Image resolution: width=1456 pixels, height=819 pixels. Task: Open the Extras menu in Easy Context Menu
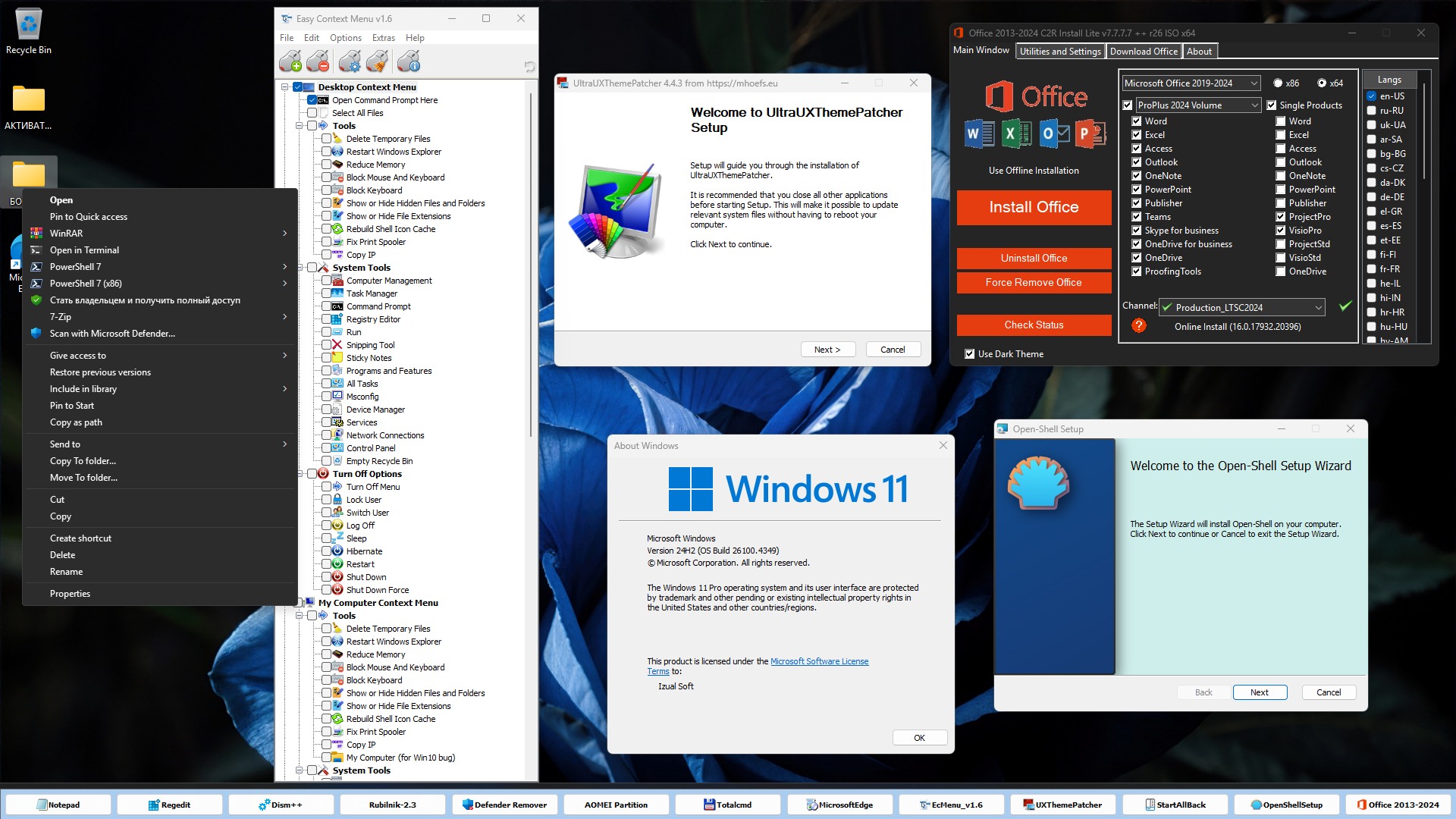click(383, 38)
